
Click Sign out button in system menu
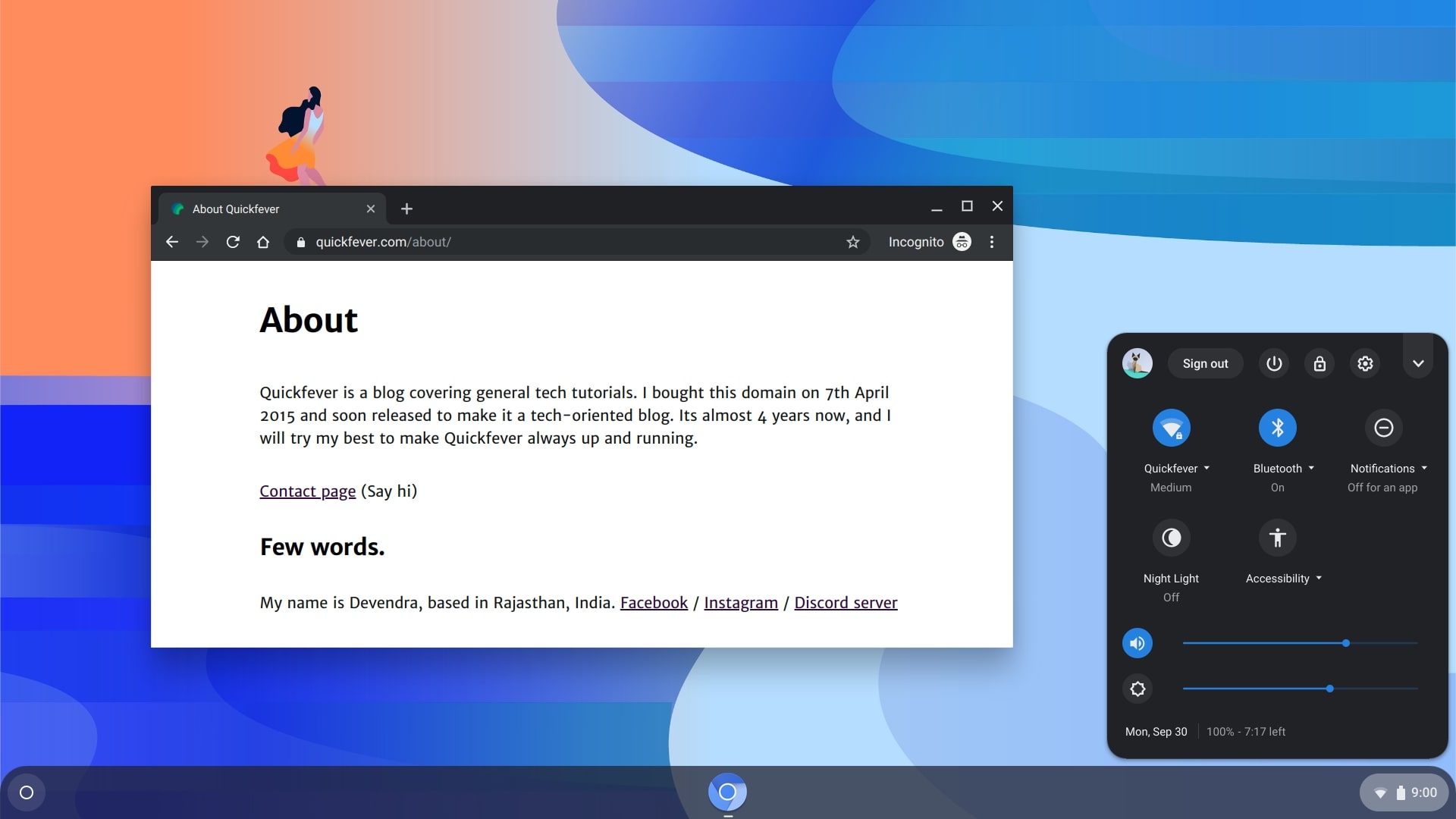click(1205, 362)
